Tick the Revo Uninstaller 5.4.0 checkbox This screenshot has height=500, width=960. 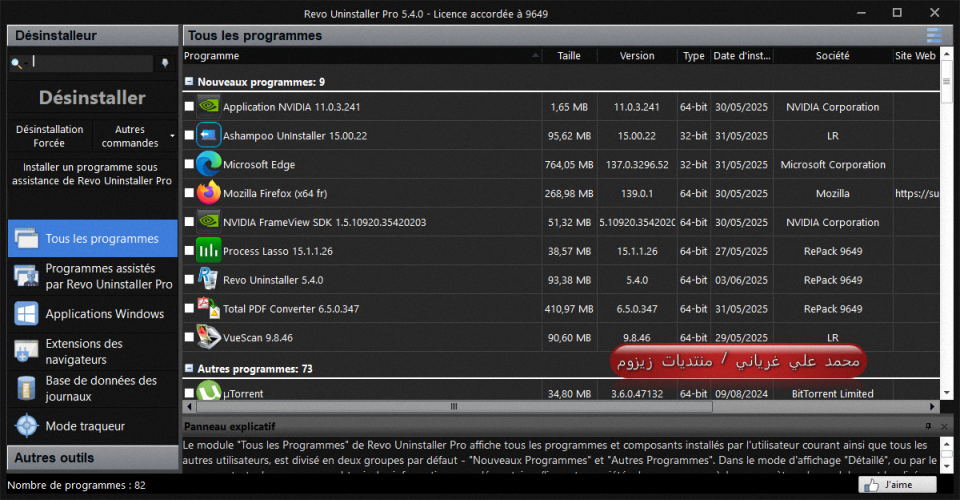coord(189,278)
